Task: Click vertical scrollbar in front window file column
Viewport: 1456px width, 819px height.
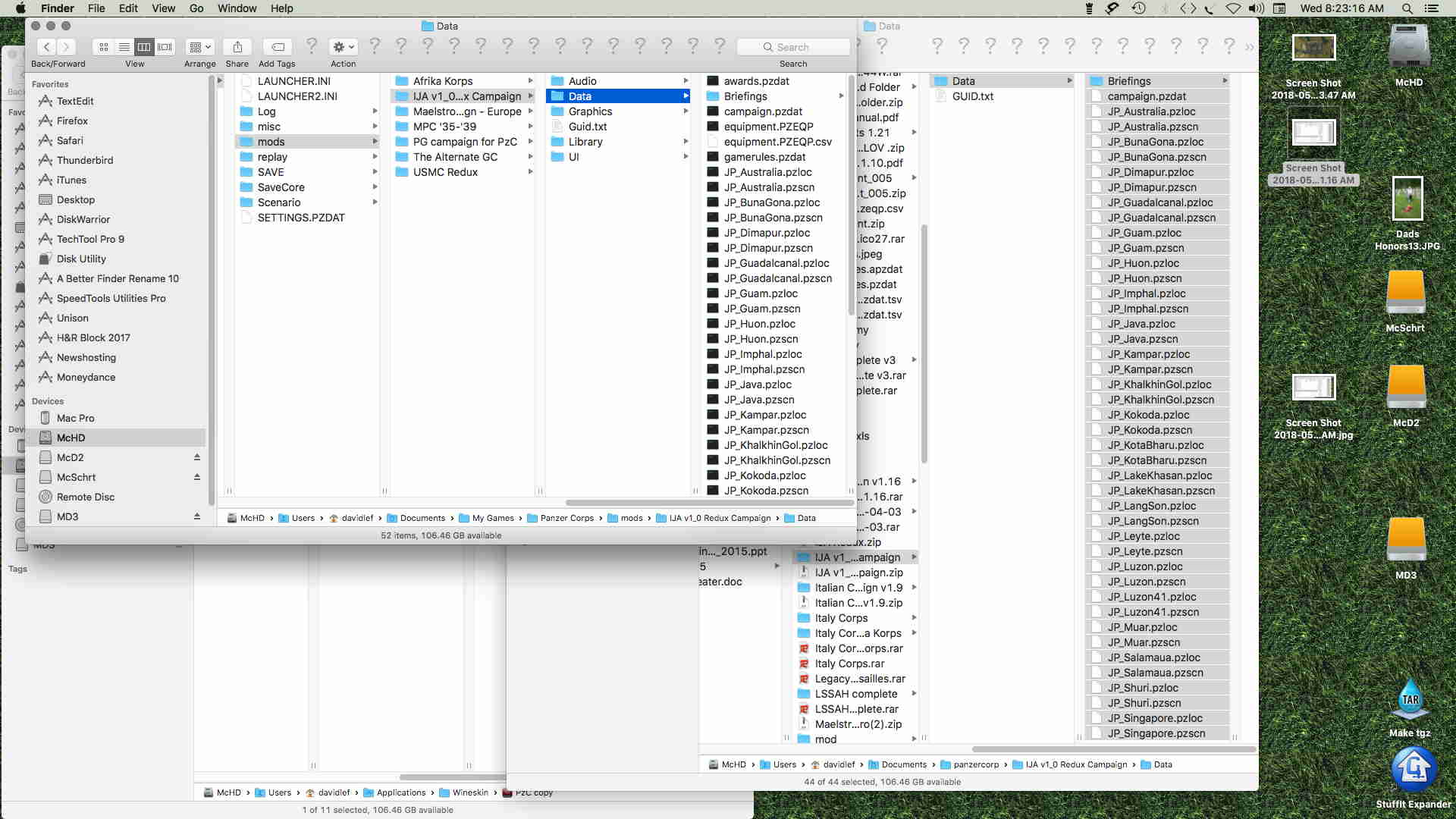Action: click(851, 196)
